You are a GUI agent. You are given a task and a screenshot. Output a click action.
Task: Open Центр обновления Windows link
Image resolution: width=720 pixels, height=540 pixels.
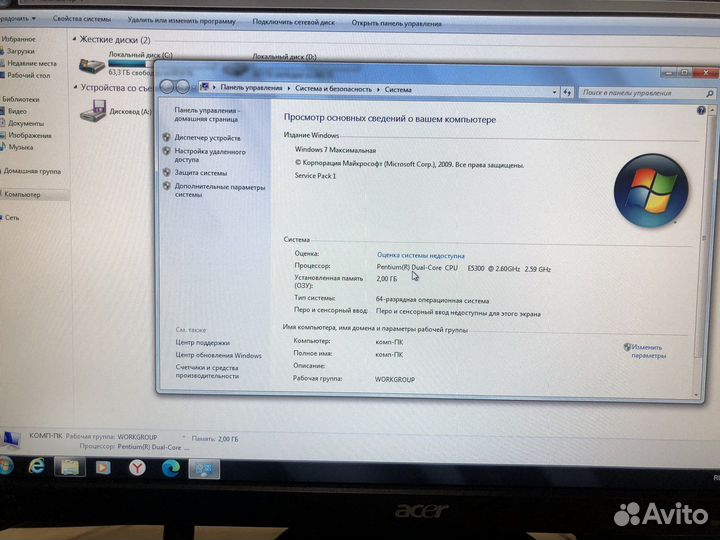[219, 355]
